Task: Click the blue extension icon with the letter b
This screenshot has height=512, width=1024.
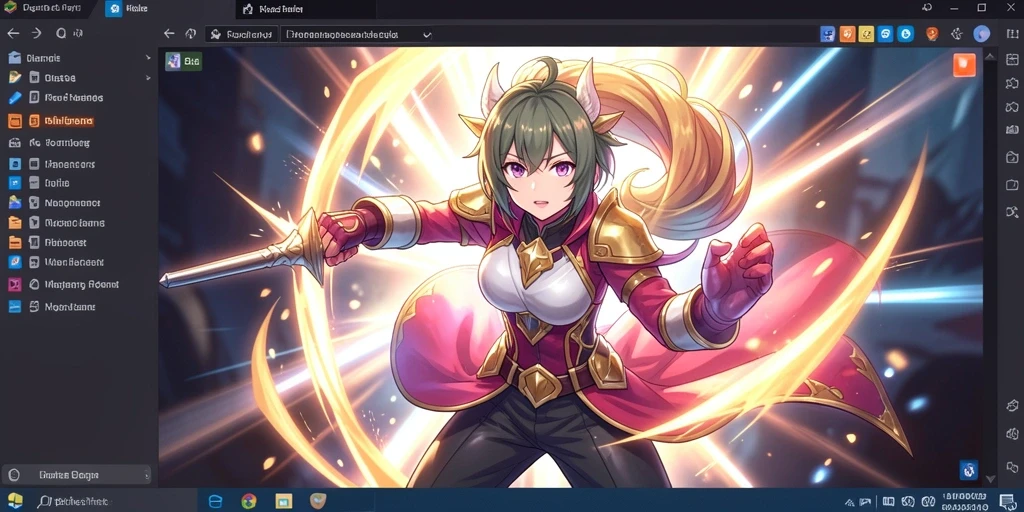Action: [906, 34]
